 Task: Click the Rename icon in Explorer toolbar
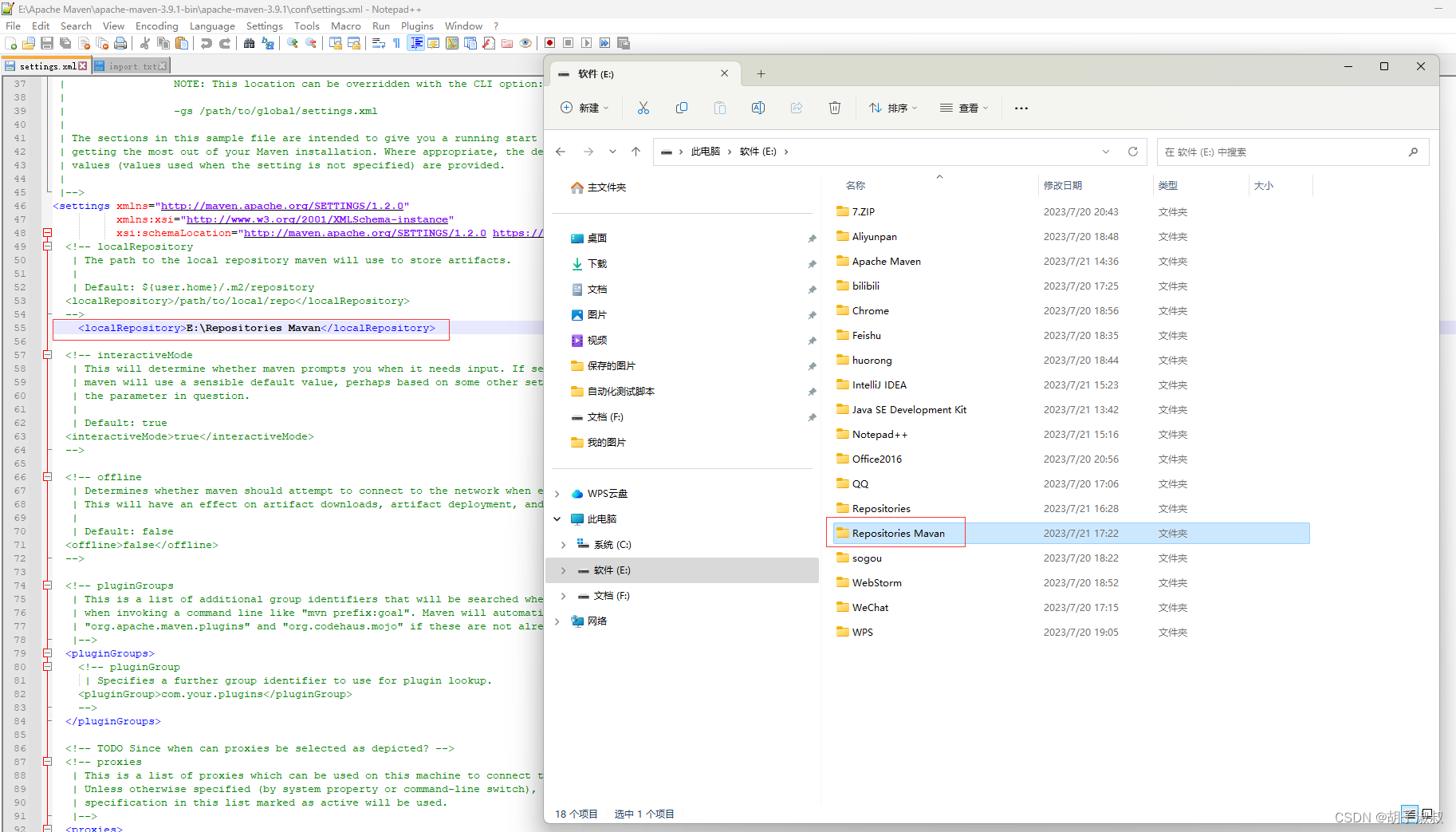coord(758,108)
